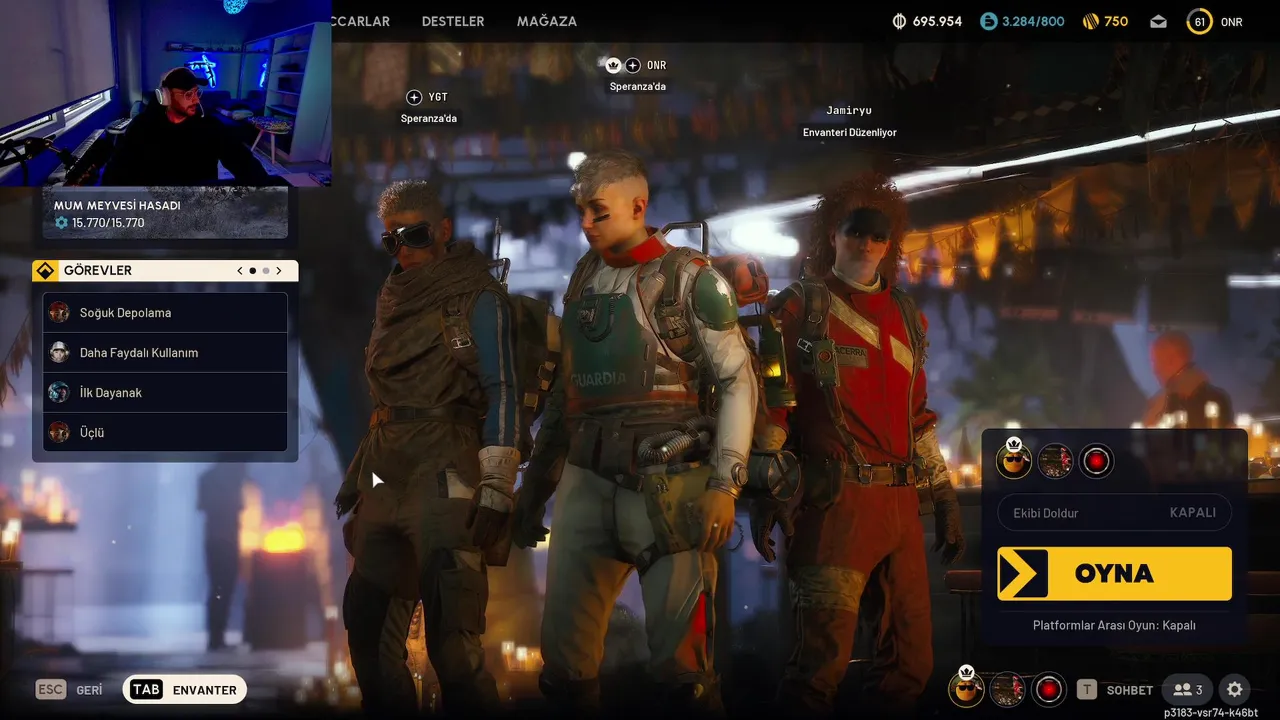Toggle Ekibi Doldur squad fill setting

click(1114, 512)
